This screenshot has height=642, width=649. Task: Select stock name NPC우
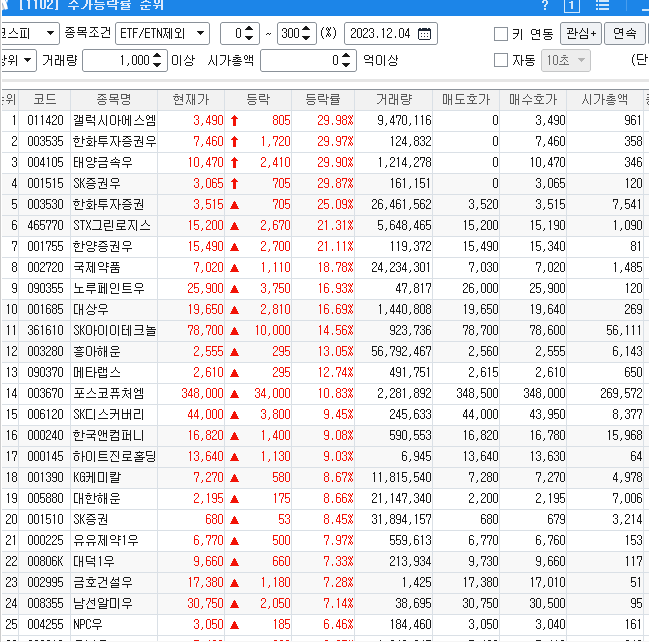pyautogui.click(x=88, y=625)
